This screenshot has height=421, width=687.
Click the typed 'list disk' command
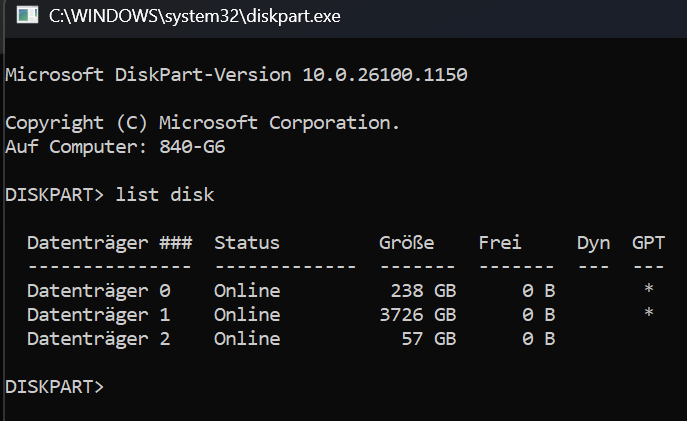click(x=165, y=195)
